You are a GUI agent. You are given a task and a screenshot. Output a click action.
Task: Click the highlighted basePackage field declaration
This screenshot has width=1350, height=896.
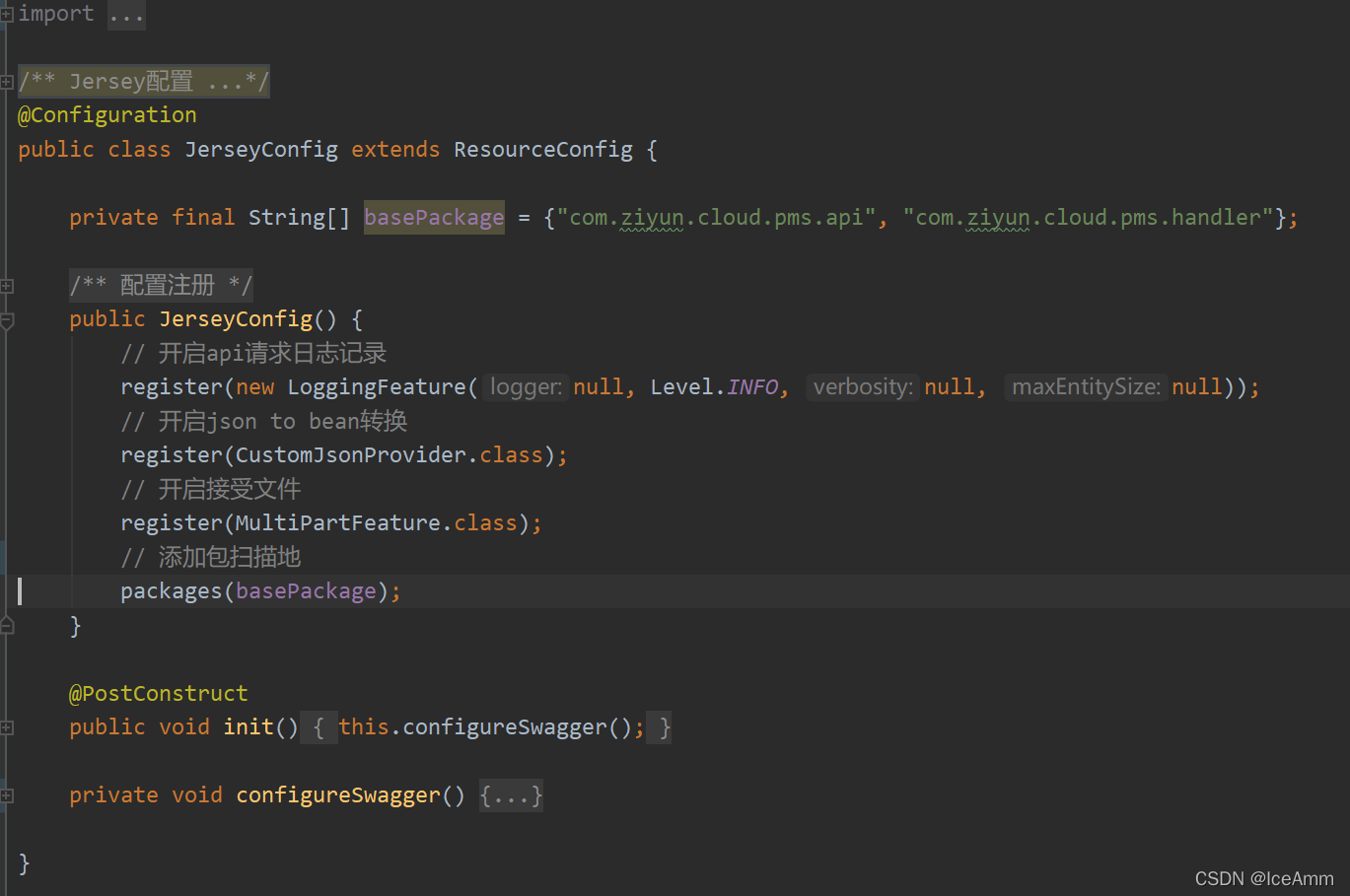coord(434,218)
